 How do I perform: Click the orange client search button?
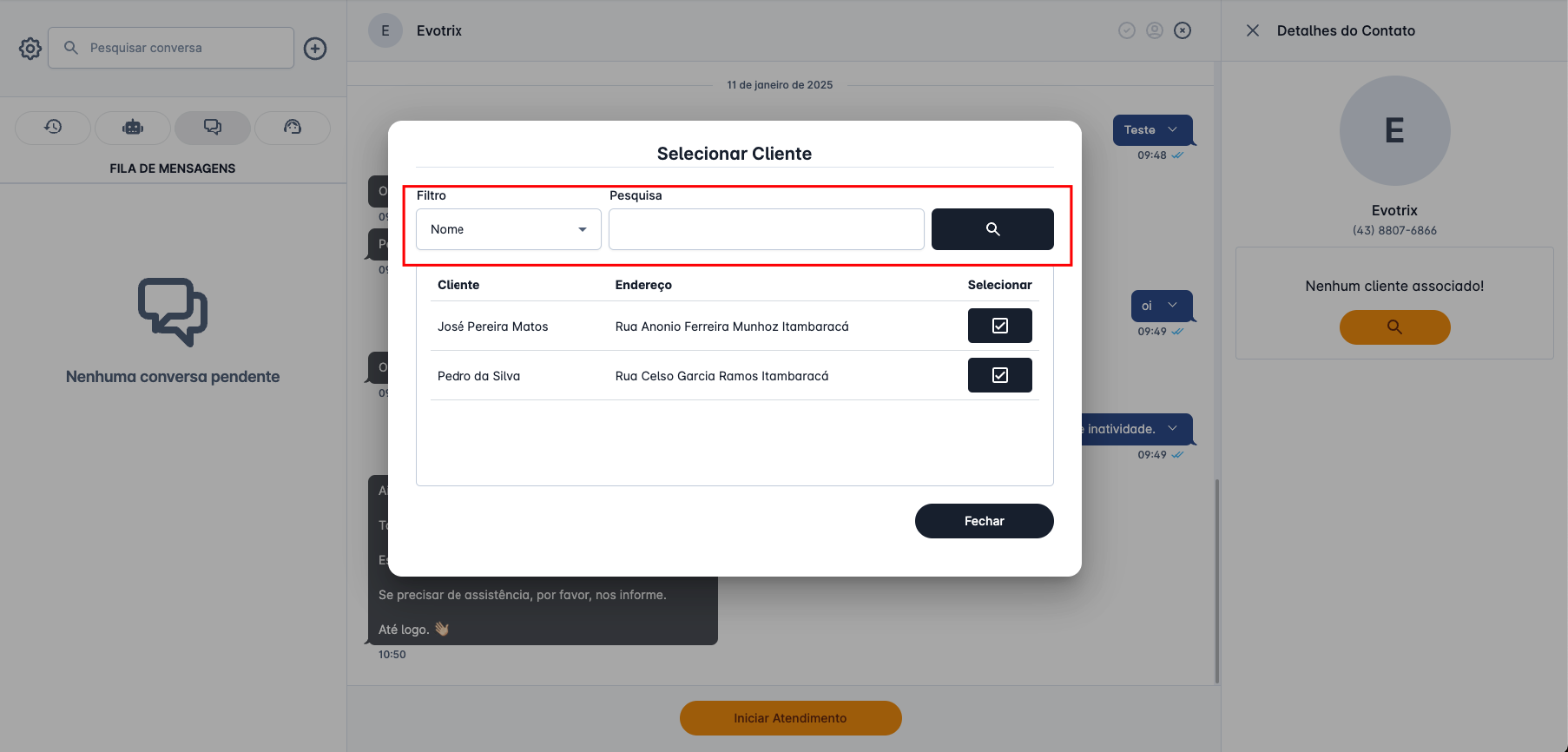click(x=1394, y=327)
